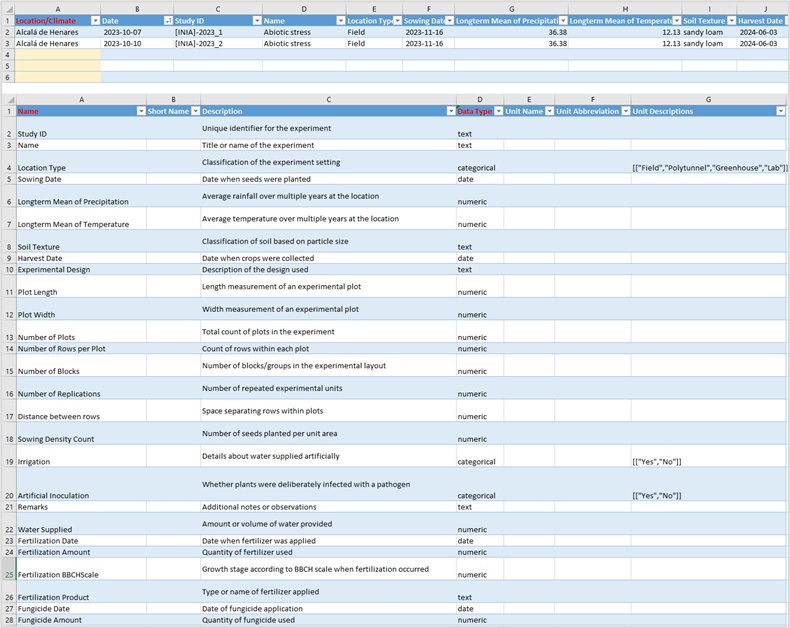Open the Location Type filter dropdown

(397, 21)
